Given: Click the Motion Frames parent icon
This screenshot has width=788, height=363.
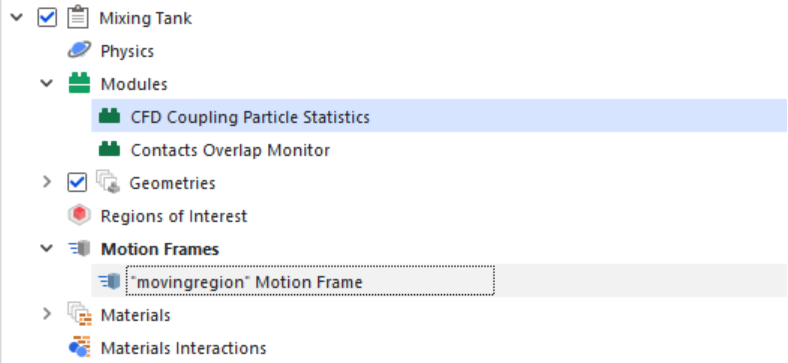Looking at the screenshot, I should (79, 248).
